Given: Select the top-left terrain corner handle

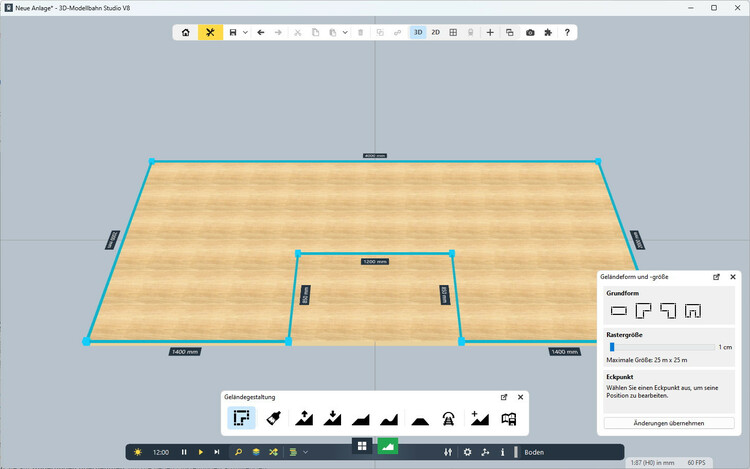Looking at the screenshot, I should coord(152,162).
